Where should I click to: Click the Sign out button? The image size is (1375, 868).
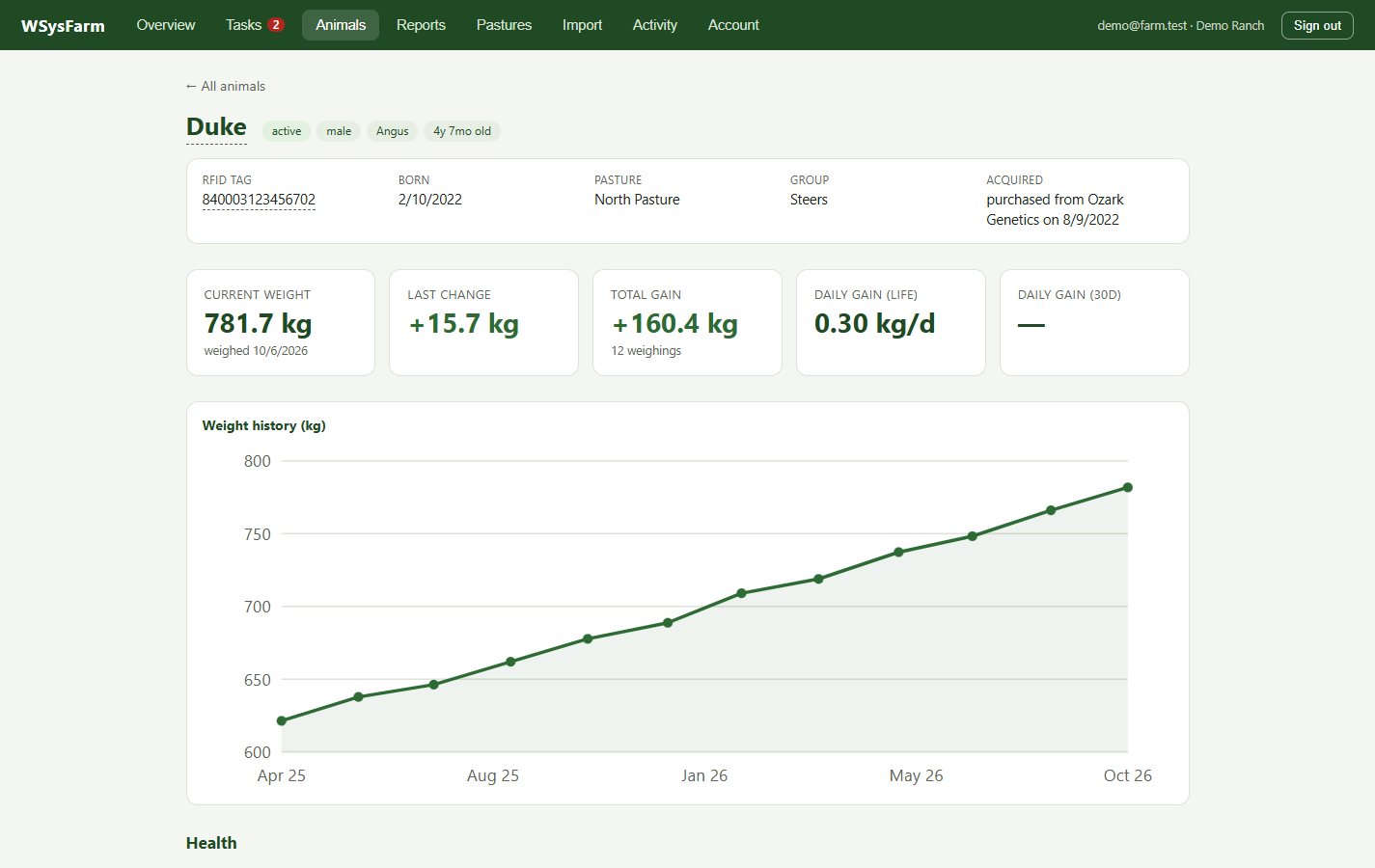click(1317, 26)
